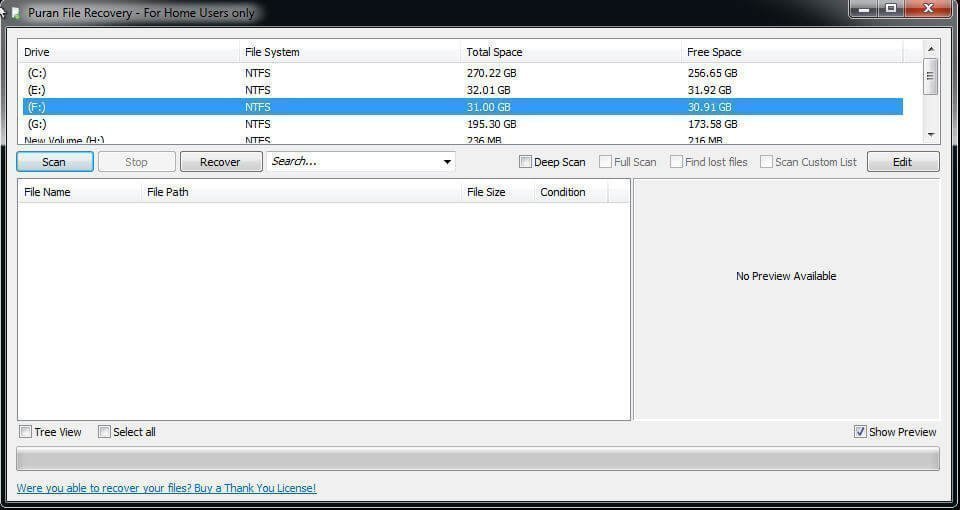
Task: Click the 31.92 GB free space value
Action: click(x=709, y=90)
